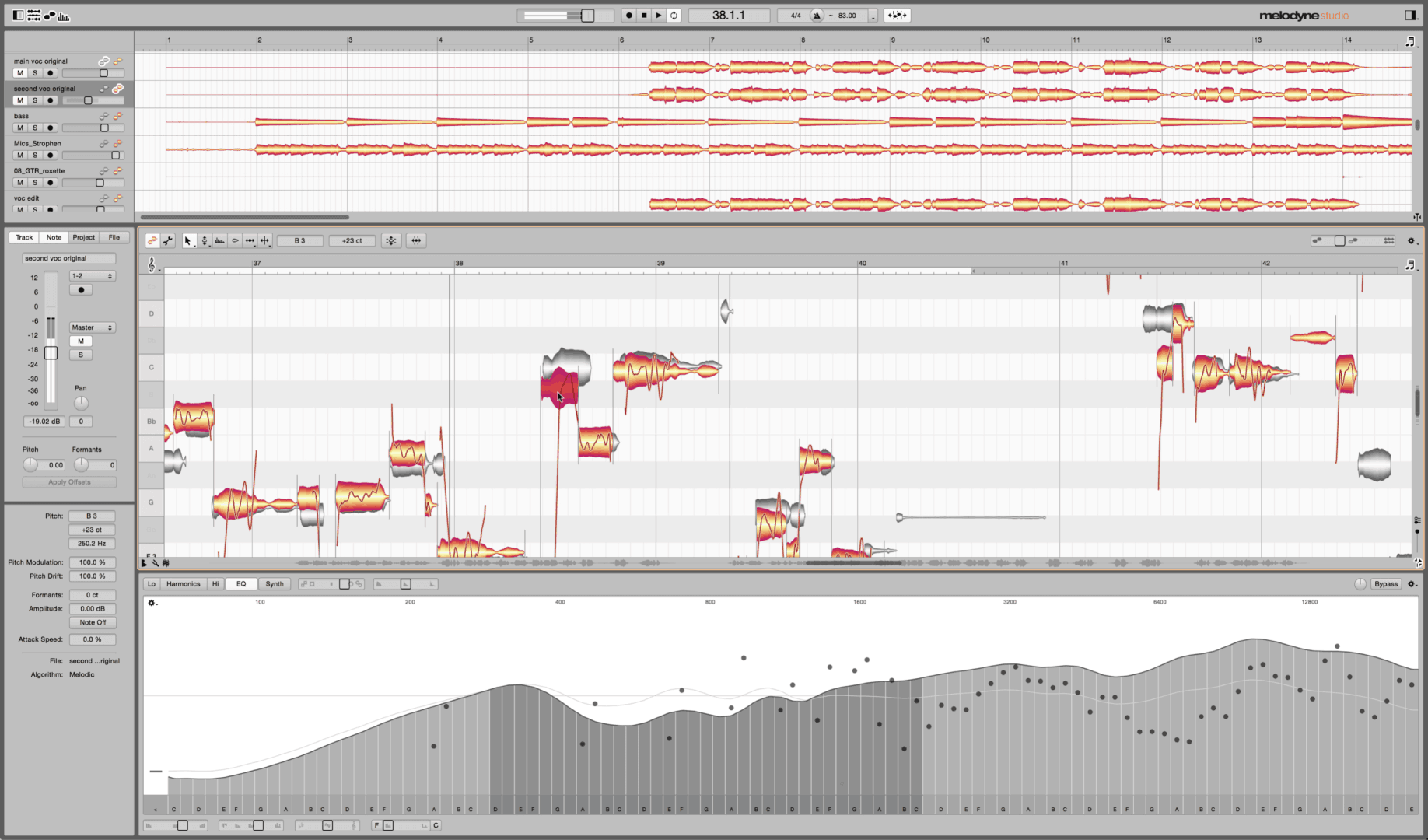This screenshot has width=1428, height=840.
Task: Select the amplitude tool in the note editor
Action: click(235, 241)
